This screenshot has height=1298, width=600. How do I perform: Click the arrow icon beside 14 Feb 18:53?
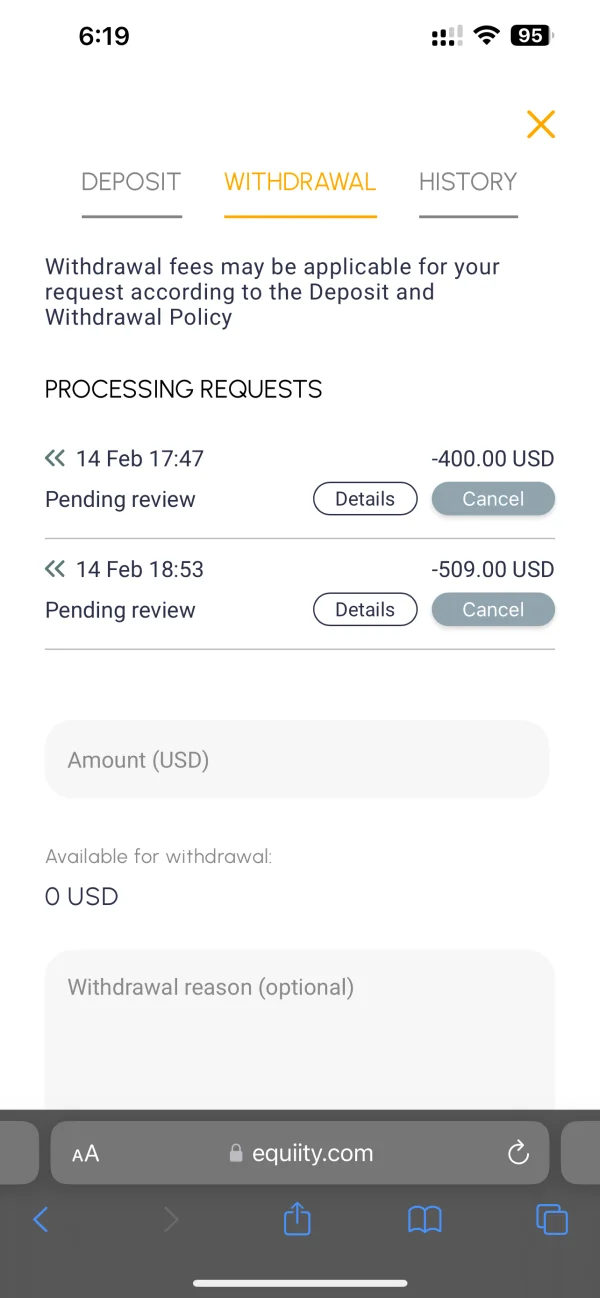click(x=55, y=570)
